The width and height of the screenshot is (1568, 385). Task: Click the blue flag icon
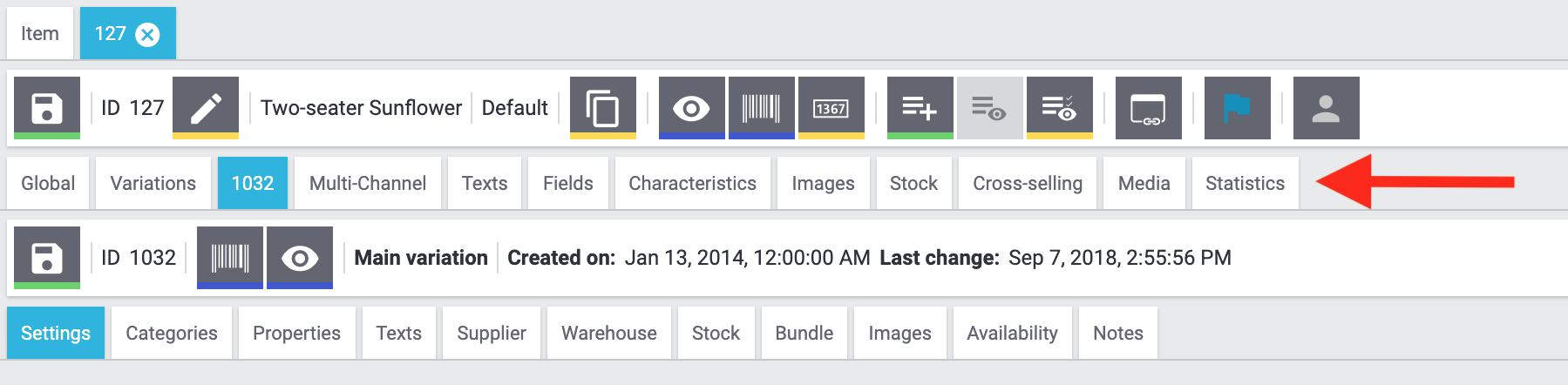tap(1237, 108)
